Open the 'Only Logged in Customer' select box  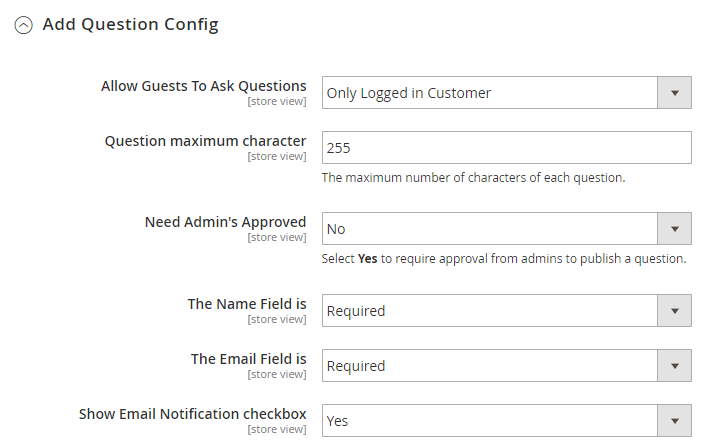point(490,93)
